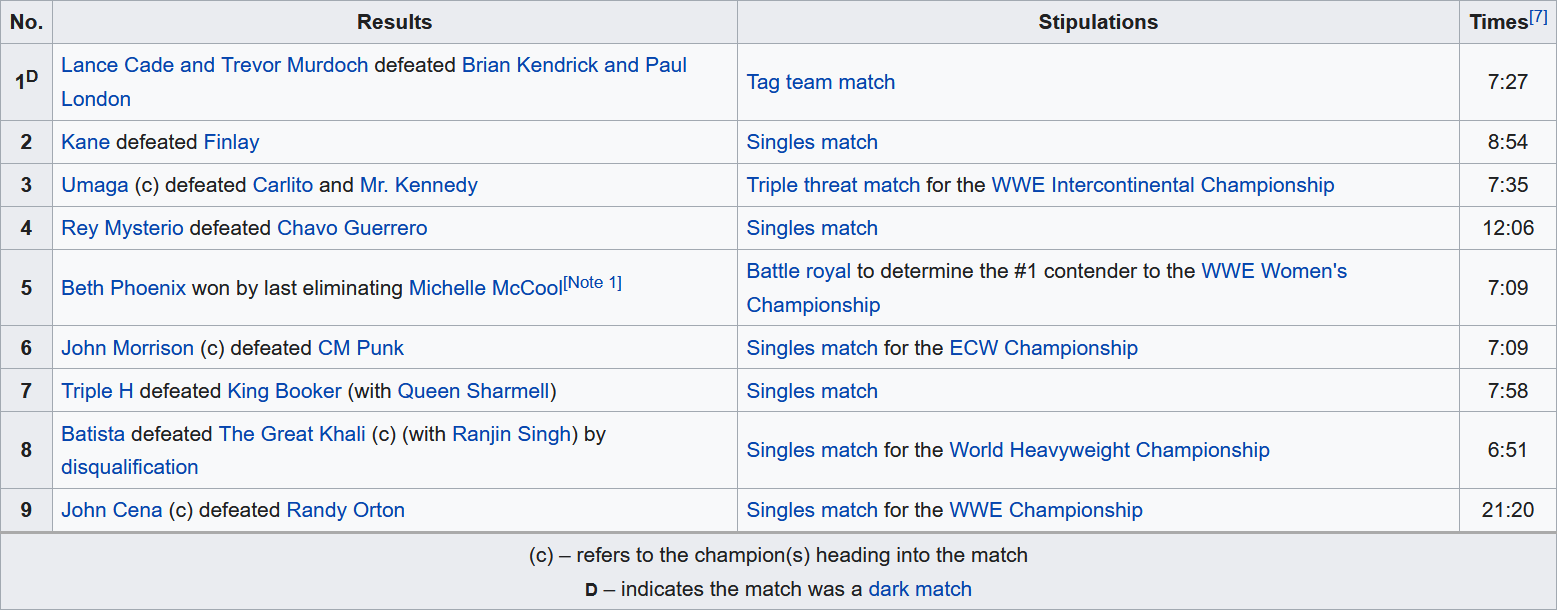1557x610 pixels.
Task: Open the Note 1 superscript reference
Action: (593, 283)
